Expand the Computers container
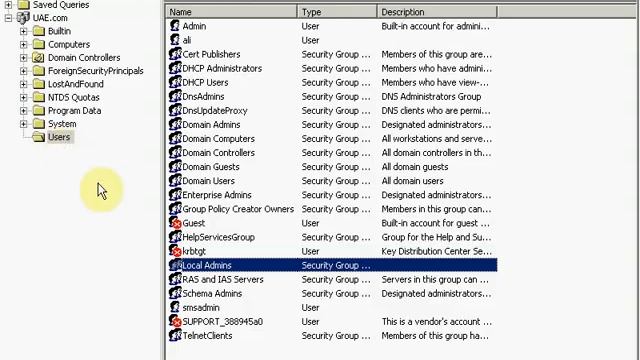This screenshot has width=640, height=360. (x=23, y=44)
